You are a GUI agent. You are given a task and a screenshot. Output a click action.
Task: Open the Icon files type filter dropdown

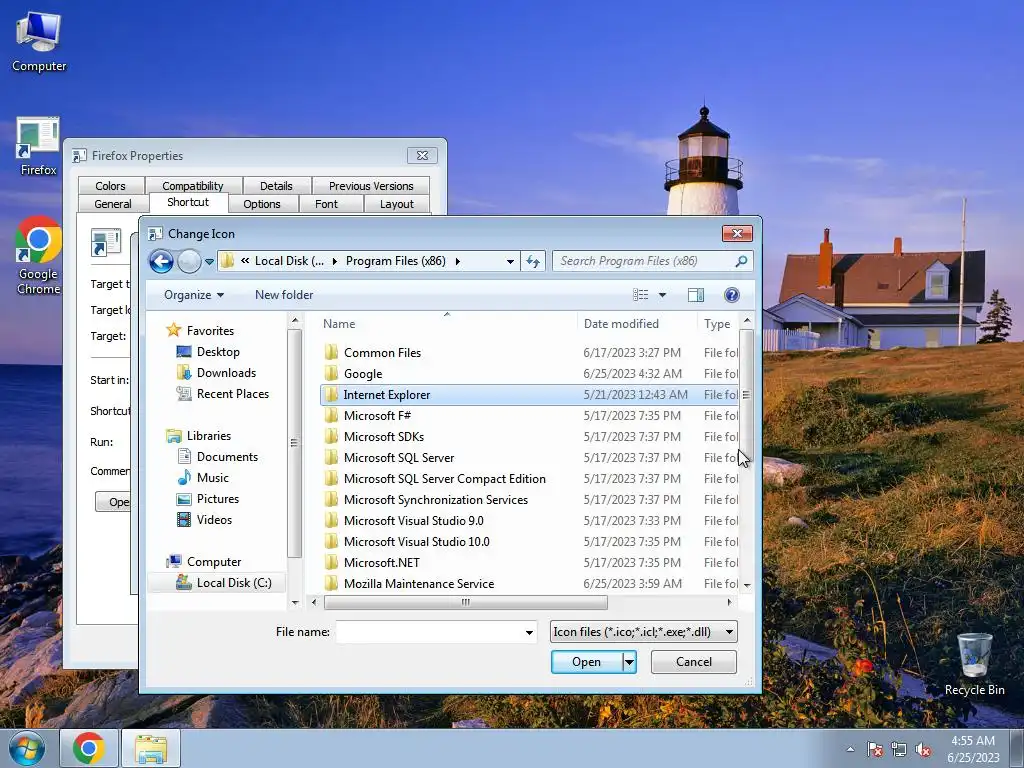(644, 632)
